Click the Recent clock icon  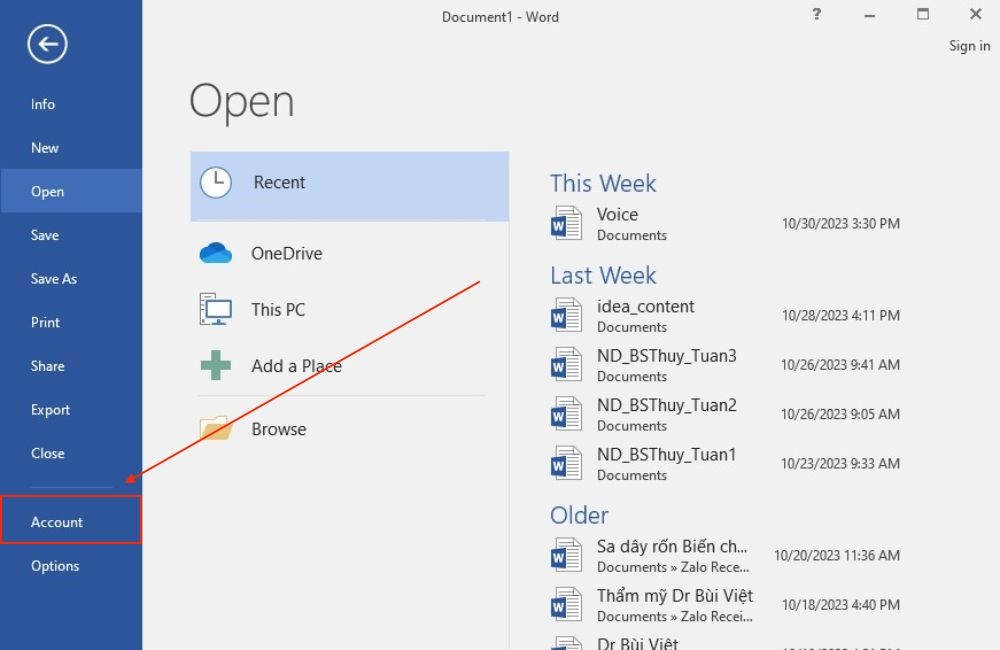click(x=216, y=183)
